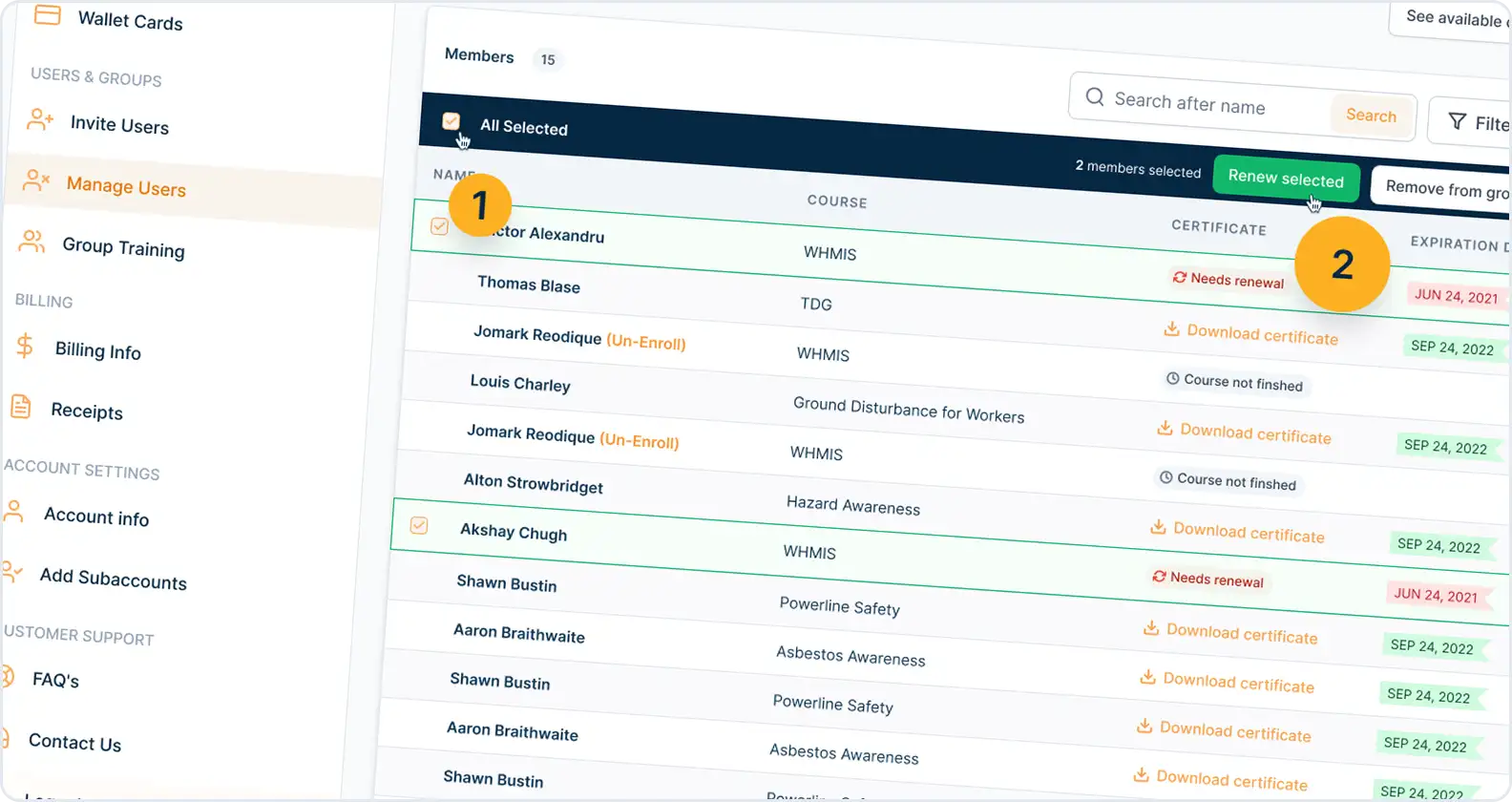Click the Filter funnel icon
The image size is (1512, 802).
click(1457, 121)
